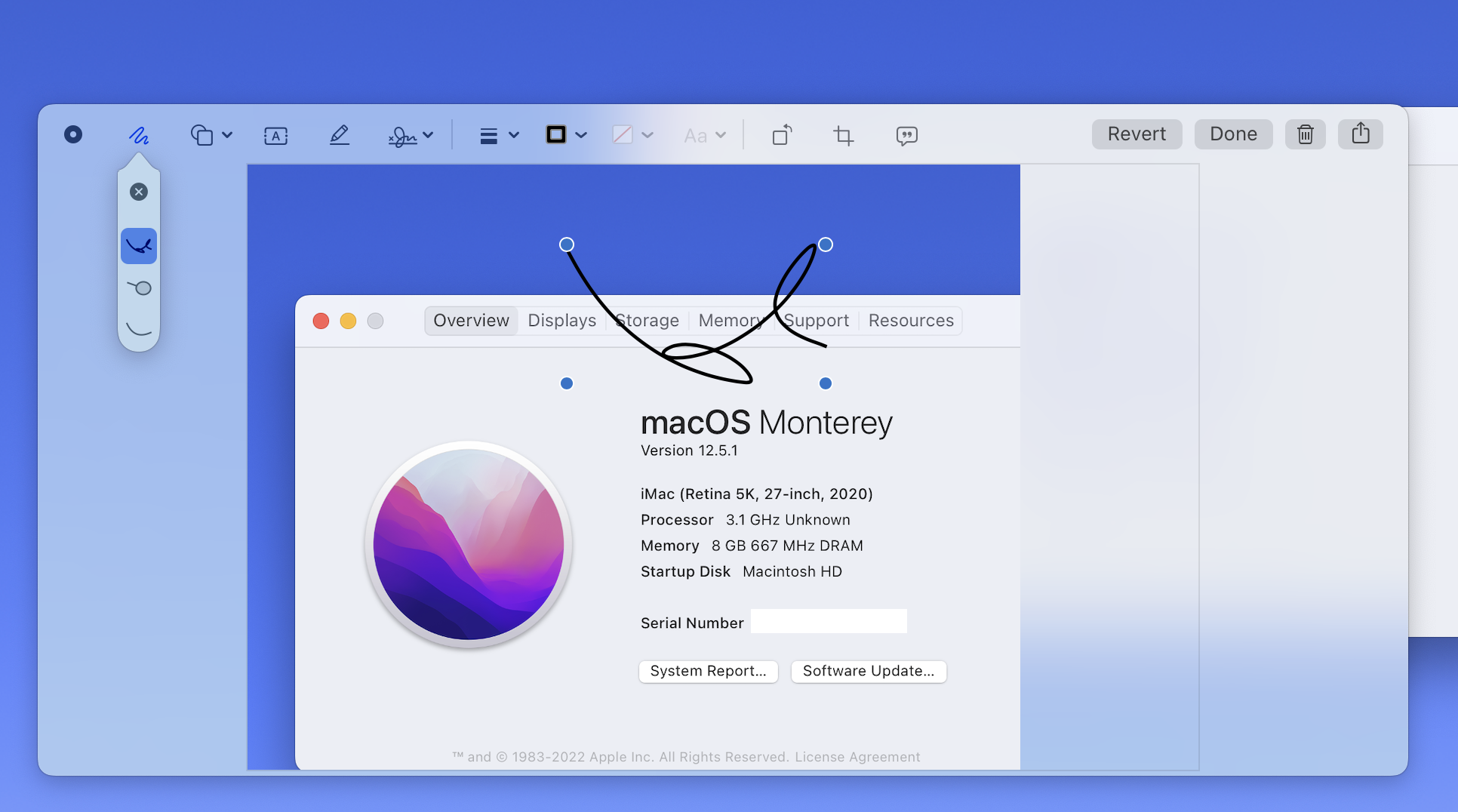Image resolution: width=1458 pixels, height=812 pixels.
Task: Click the Revert button
Action: [1137, 134]
